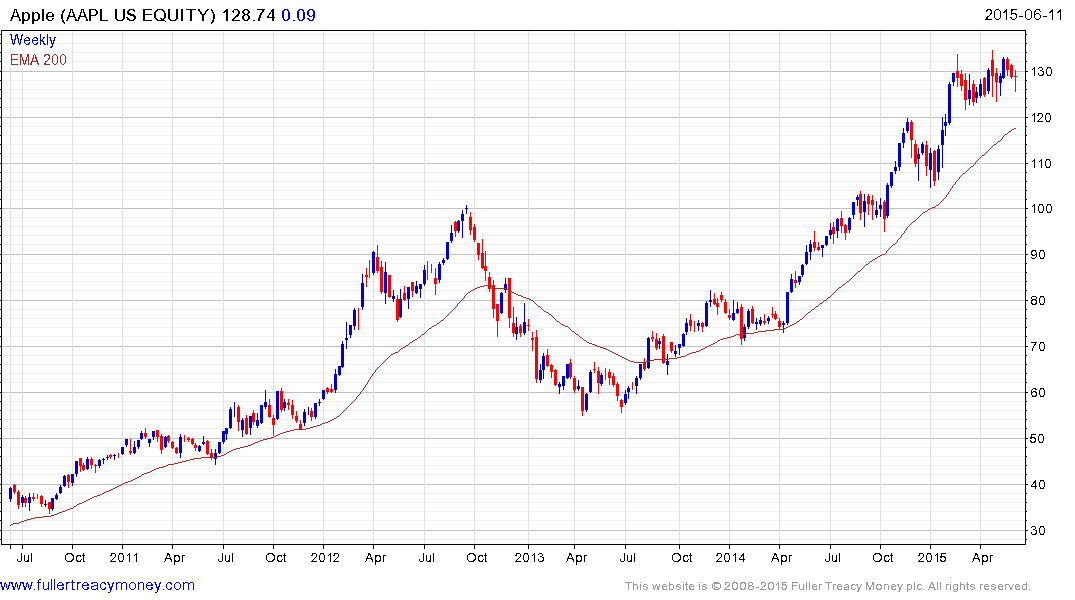The height and width of the screenshot is (600, 1075).
Task: Click the 'Oct' label just before 2012
Action: pos(276,557)
